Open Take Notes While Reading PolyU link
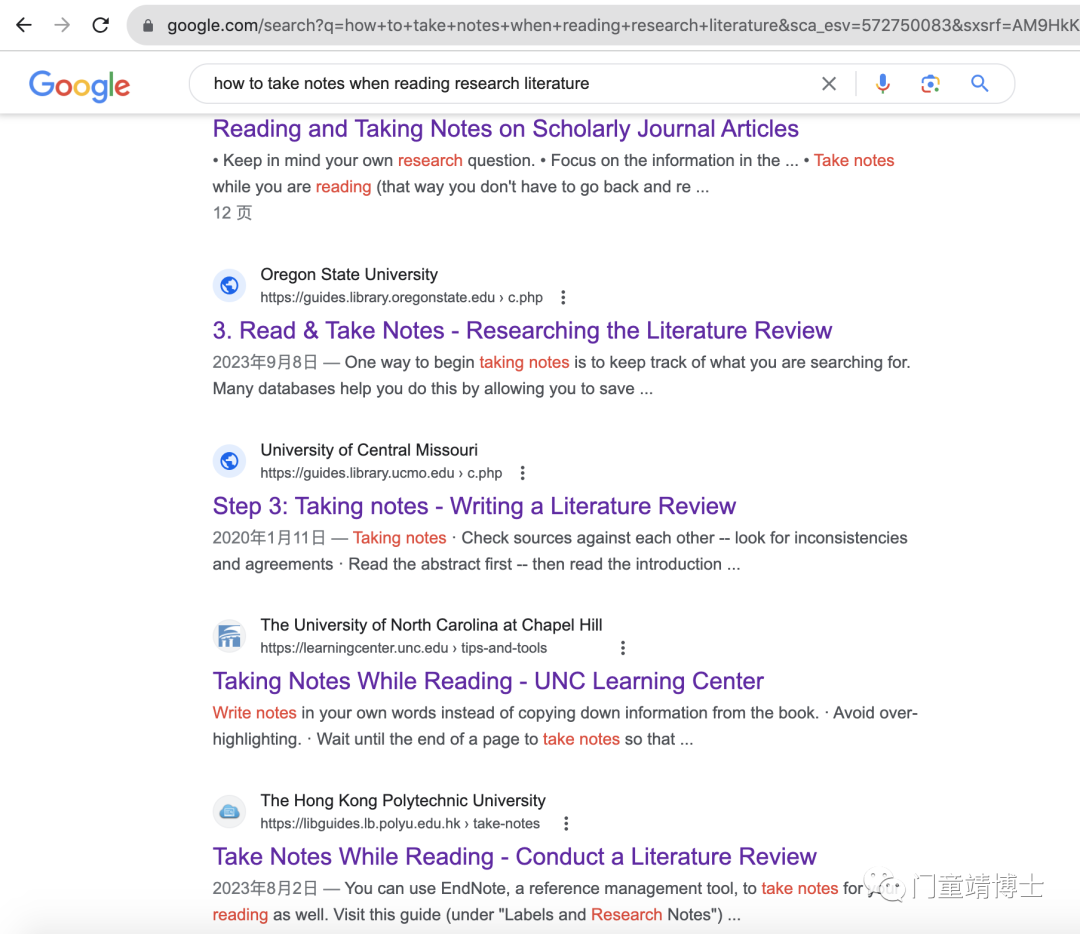 coord(515,857)
